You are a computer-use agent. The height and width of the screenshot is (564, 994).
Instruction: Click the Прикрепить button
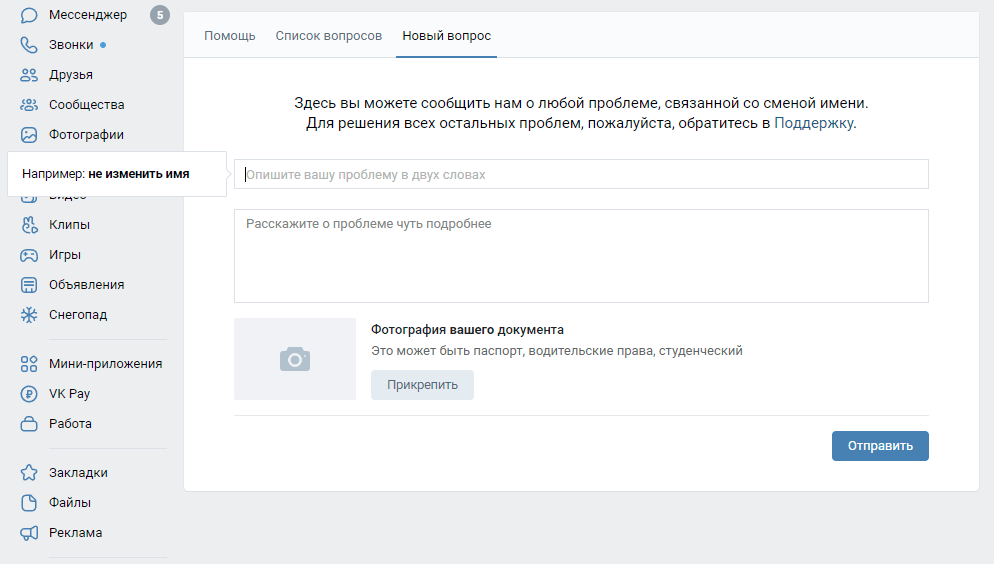422,385
